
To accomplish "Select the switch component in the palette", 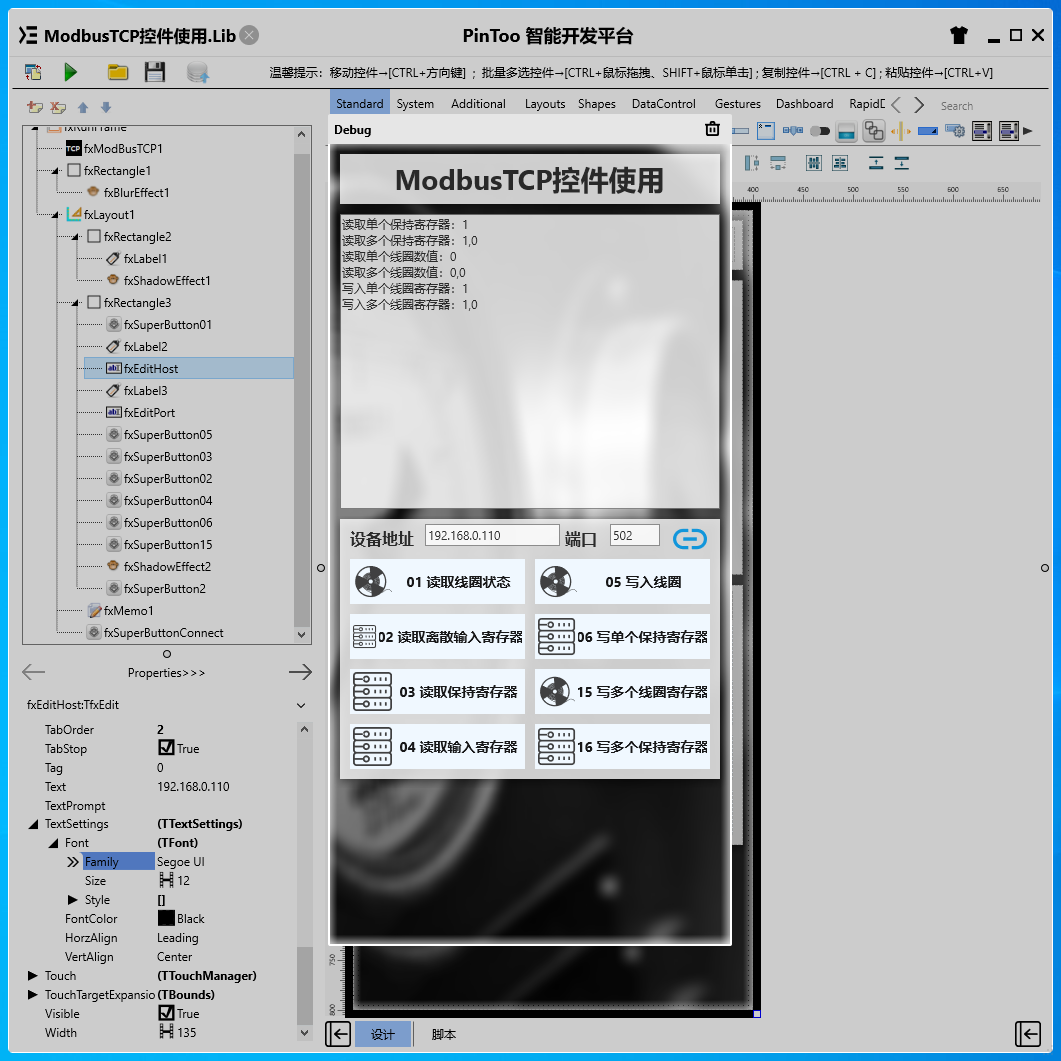I will point(819,131).
